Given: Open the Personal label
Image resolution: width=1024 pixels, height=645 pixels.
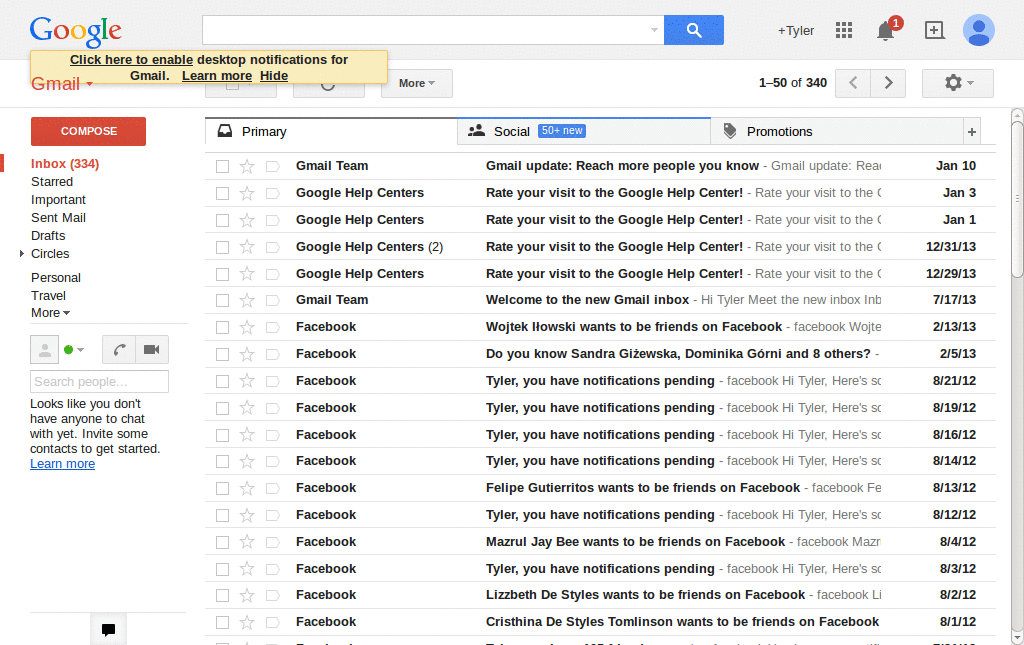Looking at the screenshot, I should point(56,277).
